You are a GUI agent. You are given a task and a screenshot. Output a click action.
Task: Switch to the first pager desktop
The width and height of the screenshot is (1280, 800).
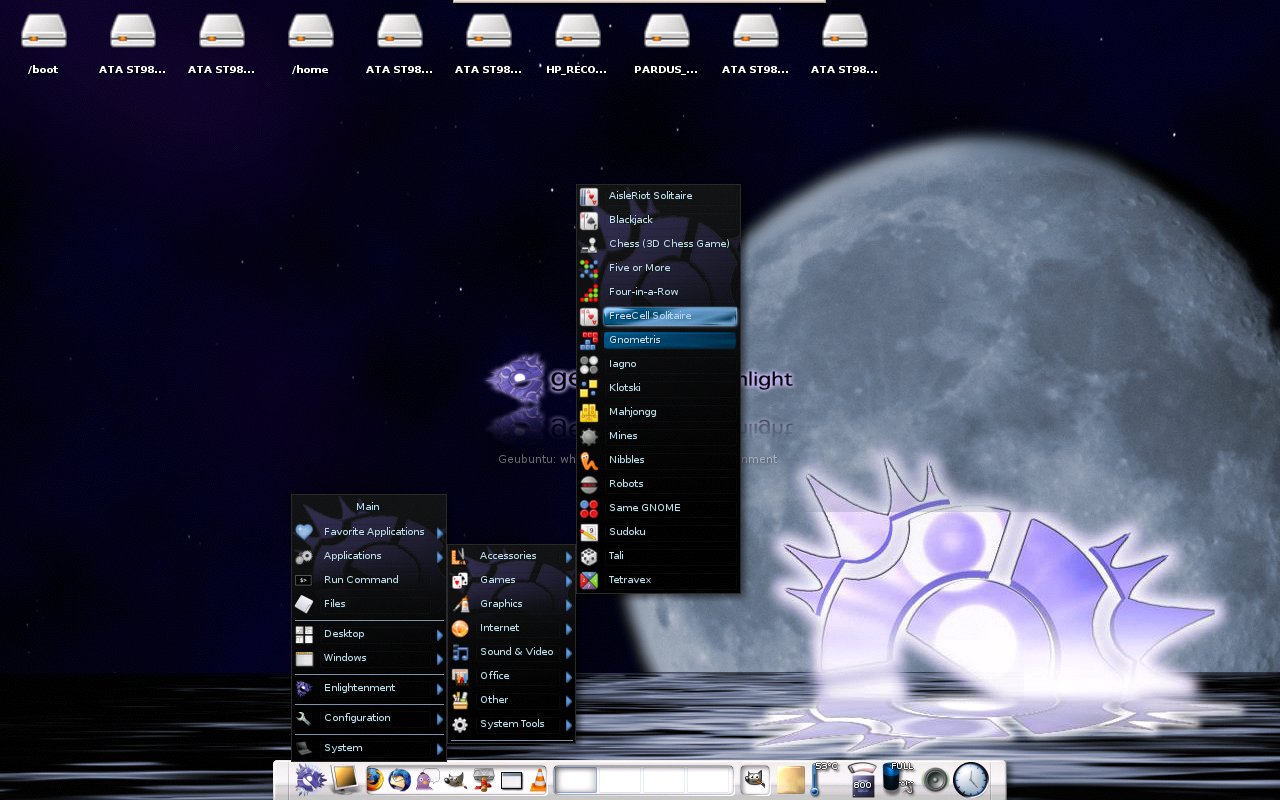point(576,780)
